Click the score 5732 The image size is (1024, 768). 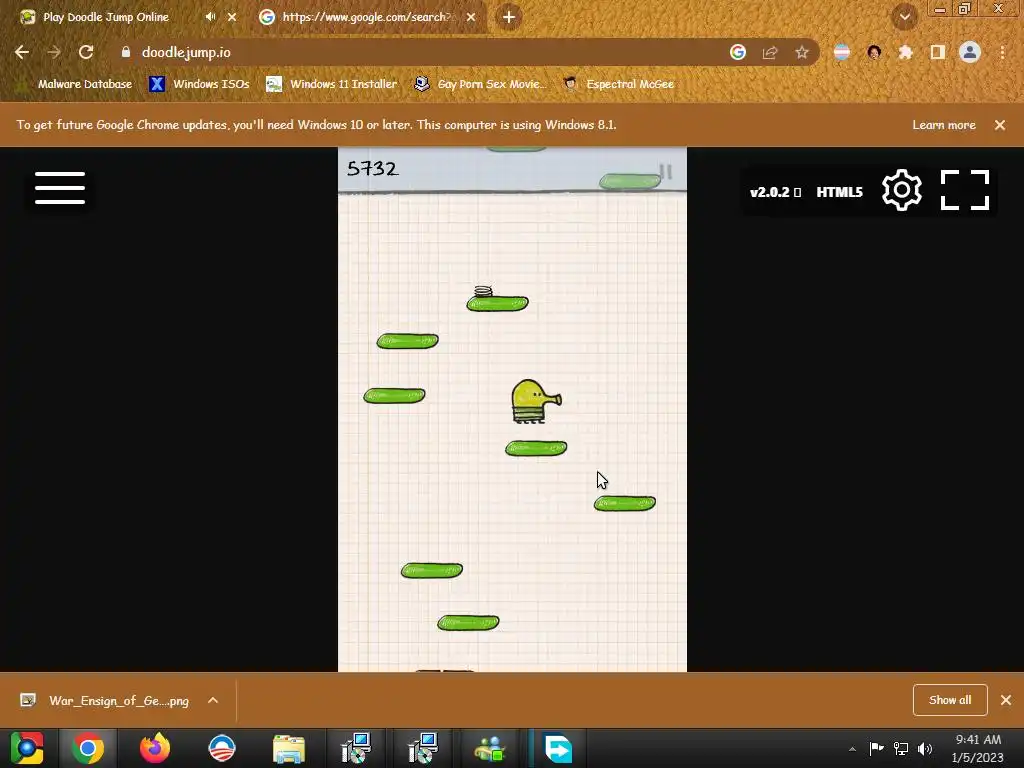pyautogui.click(x=372, y=168)
